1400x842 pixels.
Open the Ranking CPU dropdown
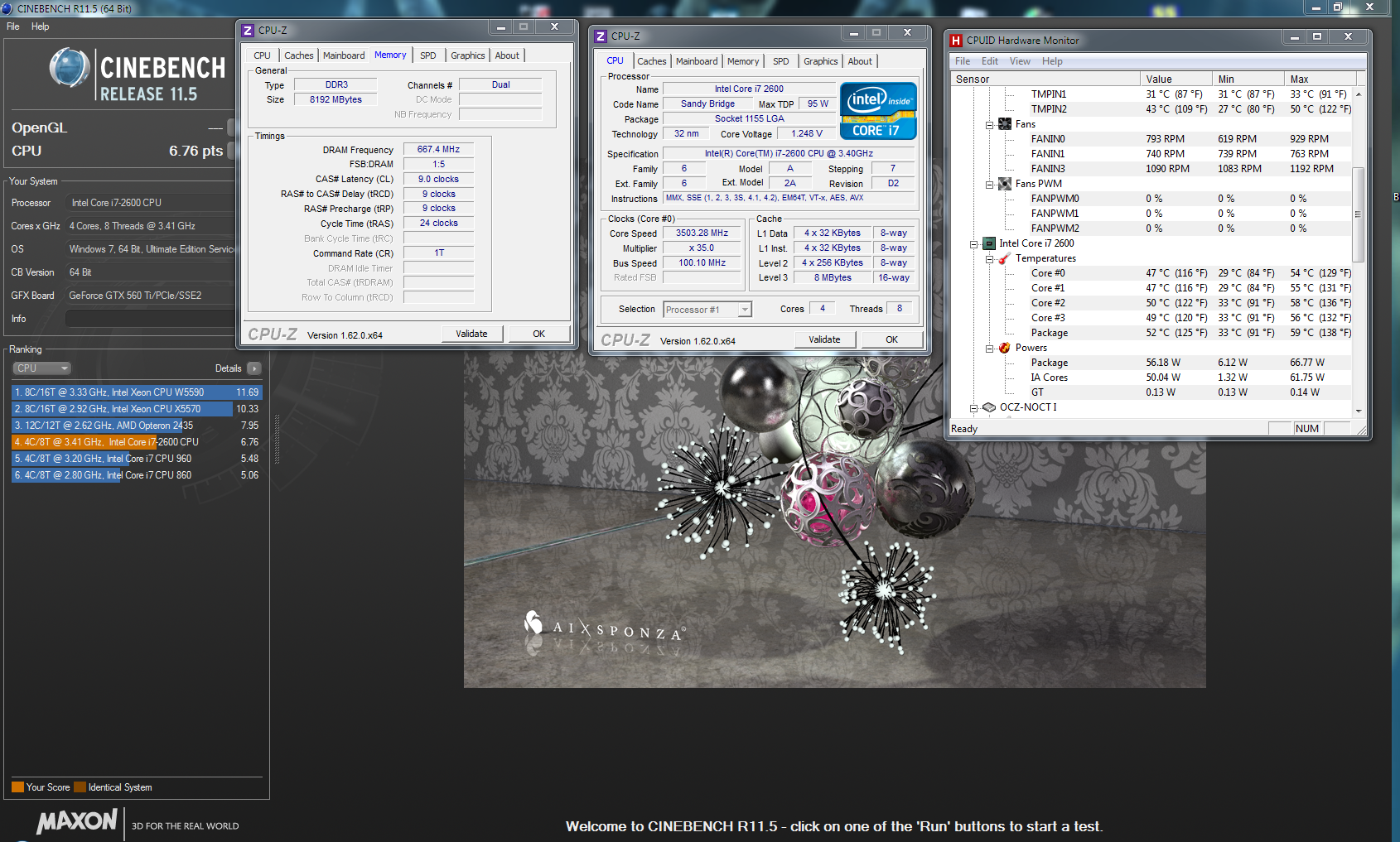[41, 368]
